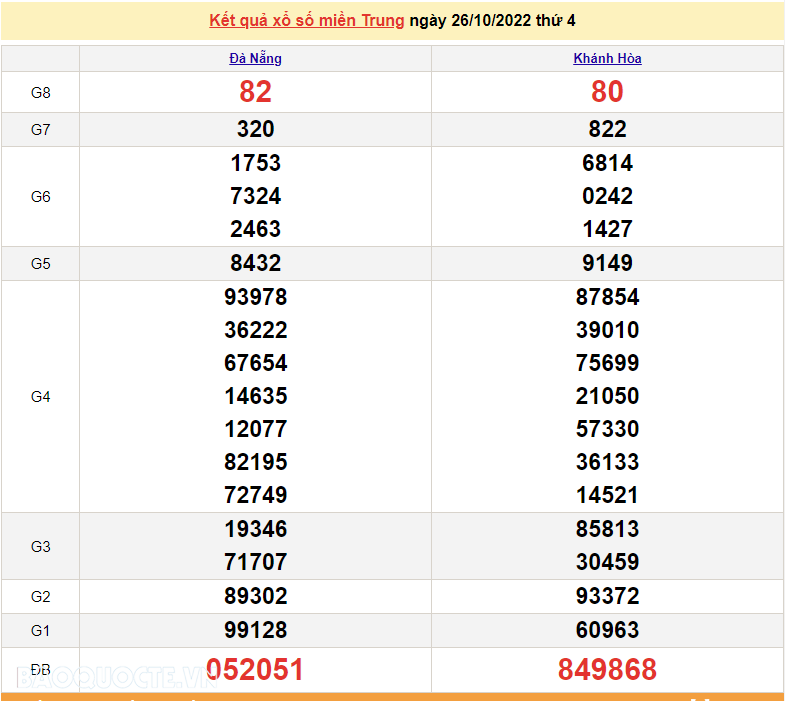The image size is (785, 701).
Task: Click the G3 number 85813
Action: pos(607,529)
